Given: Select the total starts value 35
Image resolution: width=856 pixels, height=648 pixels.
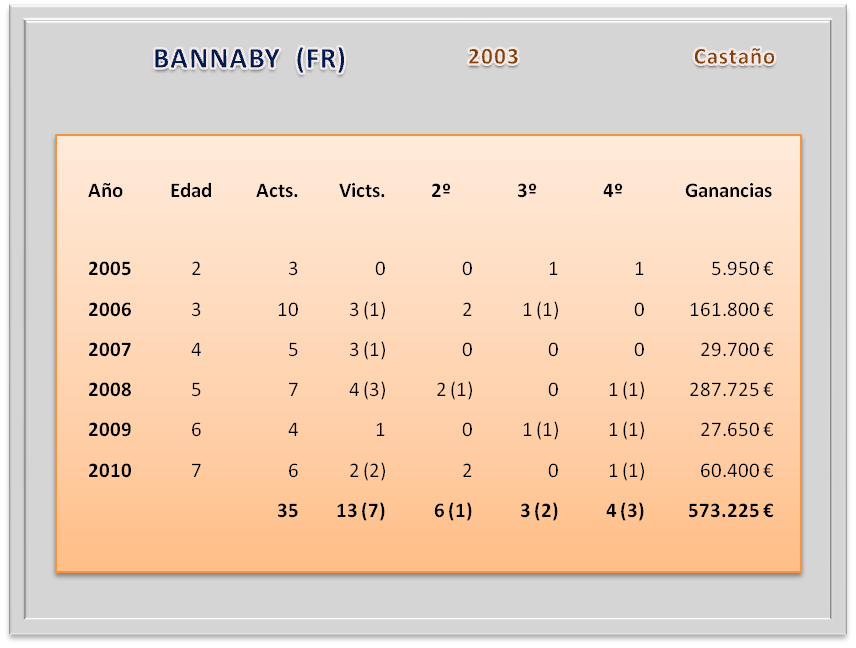Looking at the screenshot, I should pos(288,510).
